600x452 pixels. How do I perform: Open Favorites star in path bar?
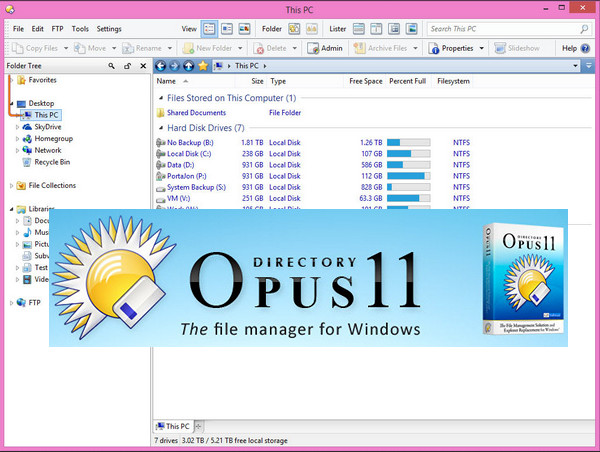(203, 66)
